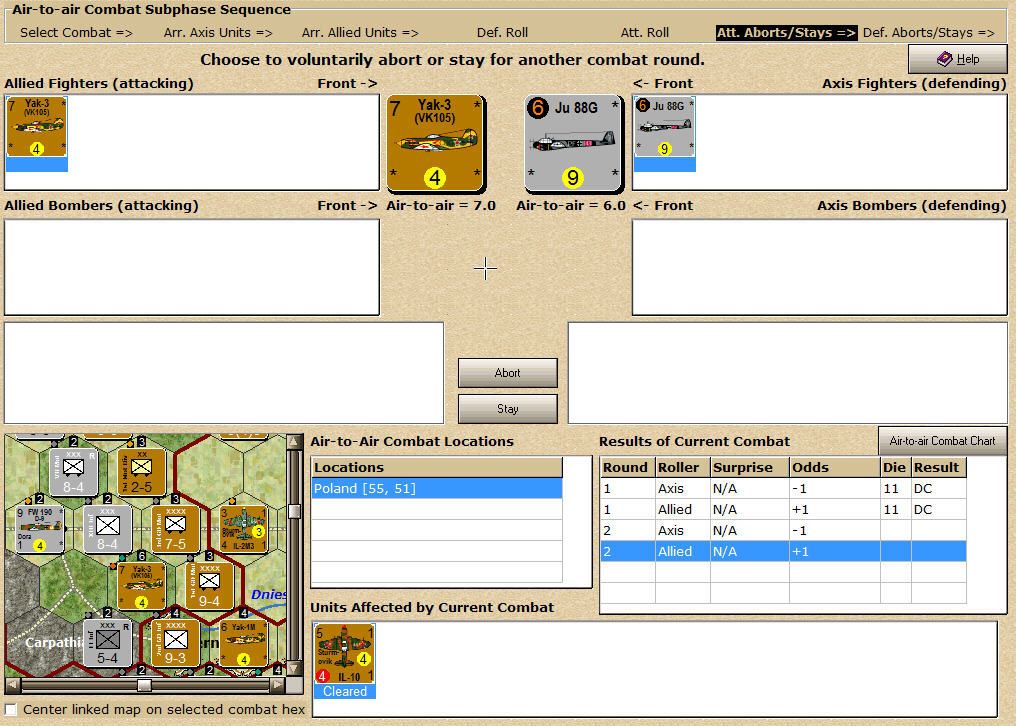Select highlighted round 2 Allied result row

click(x=783, y=551)
